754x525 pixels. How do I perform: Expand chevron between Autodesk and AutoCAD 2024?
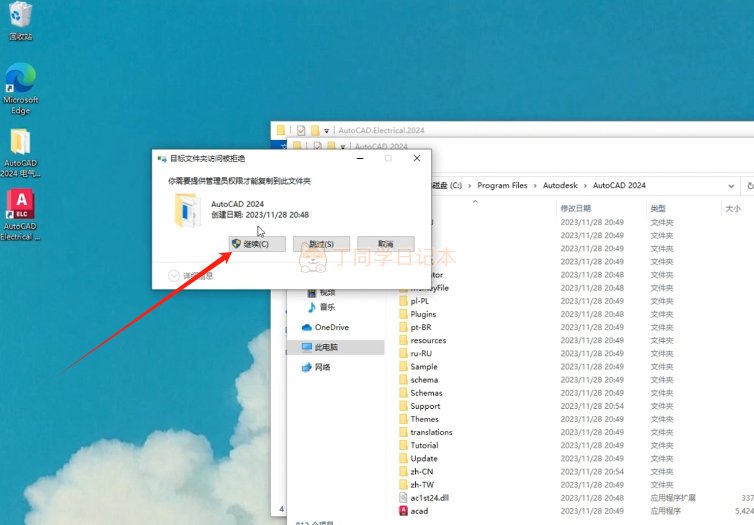pyautogui.click(x=585, y=186)
